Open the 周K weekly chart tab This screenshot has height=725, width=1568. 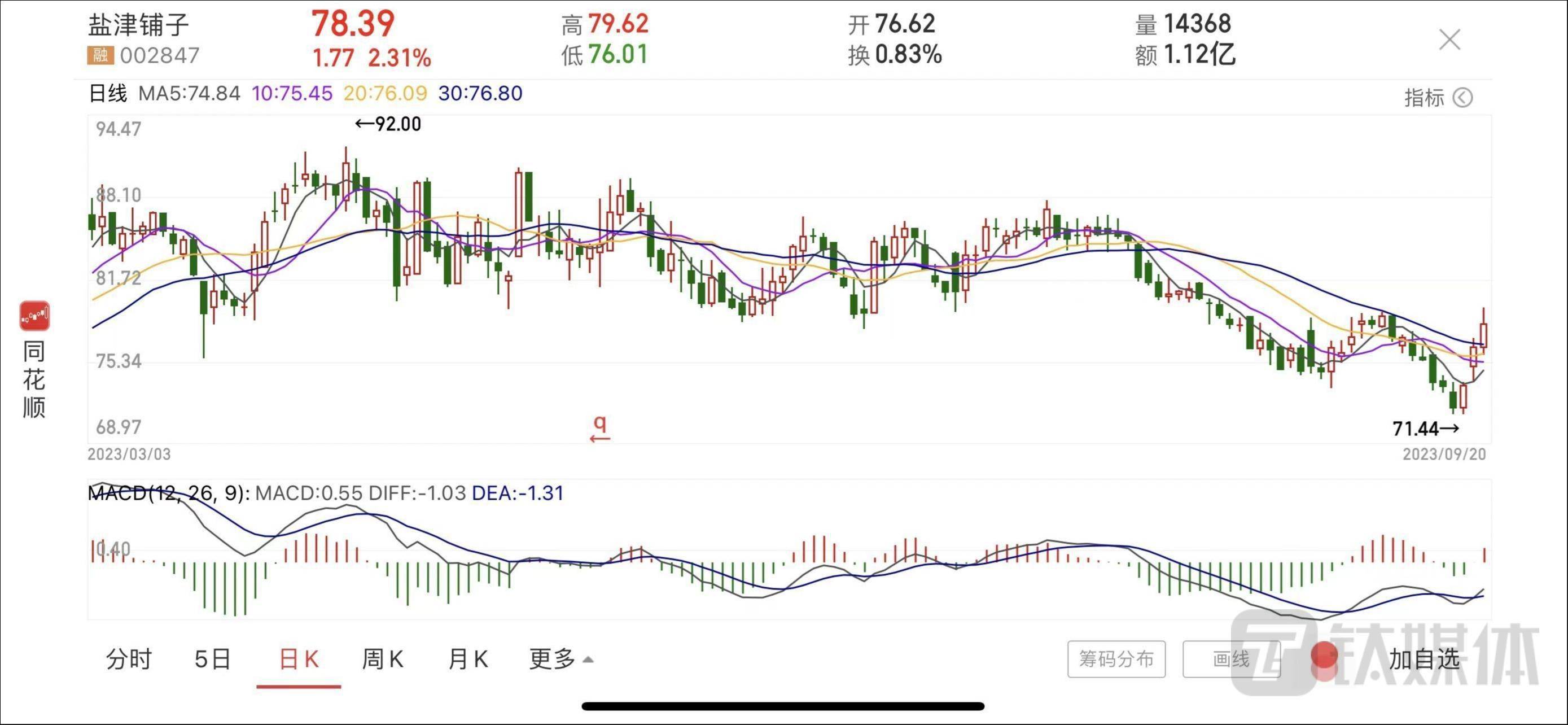(383, 658)
